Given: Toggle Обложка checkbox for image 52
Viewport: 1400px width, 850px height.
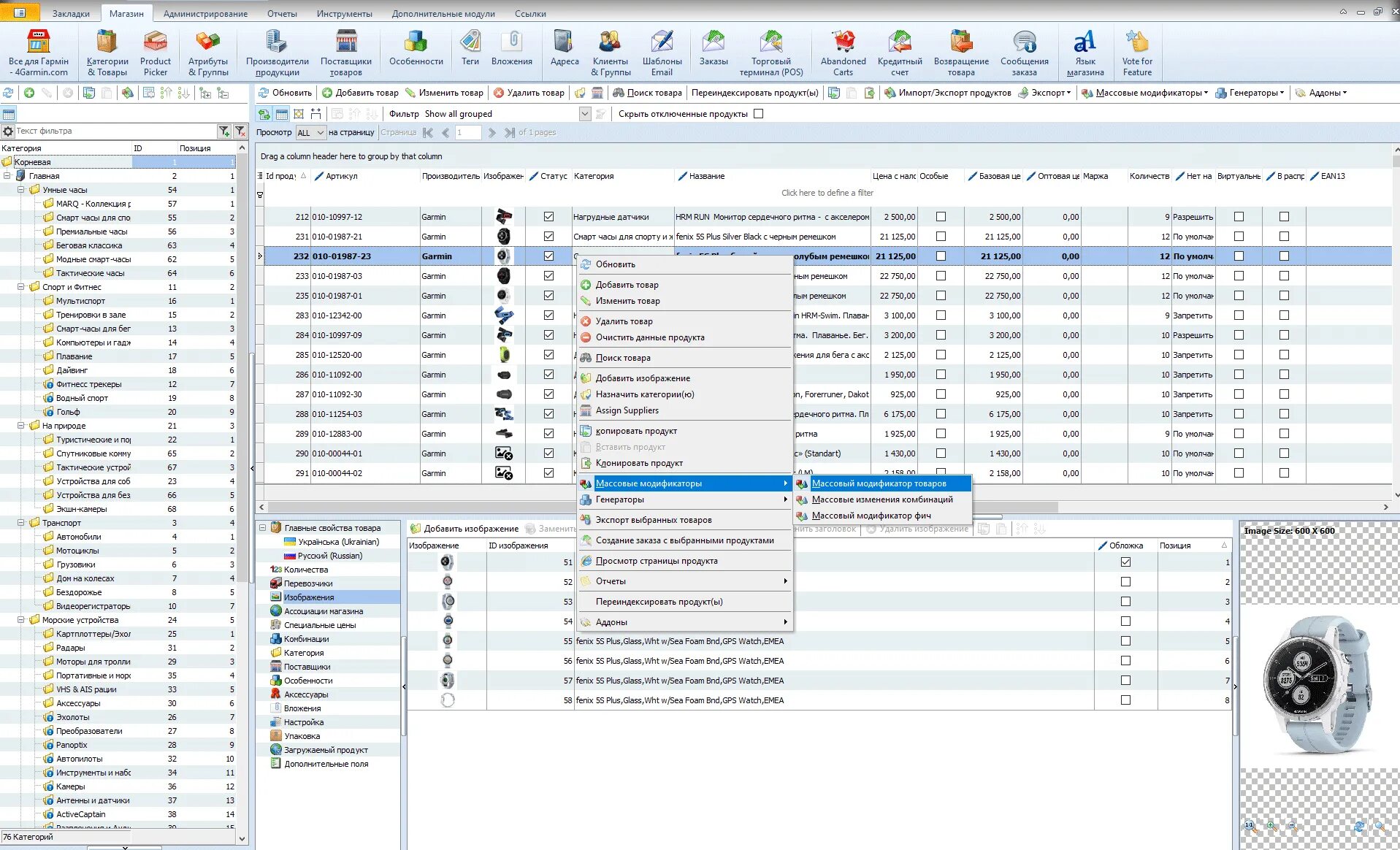Looking at the screenshot, I should tap(1125, 582).
